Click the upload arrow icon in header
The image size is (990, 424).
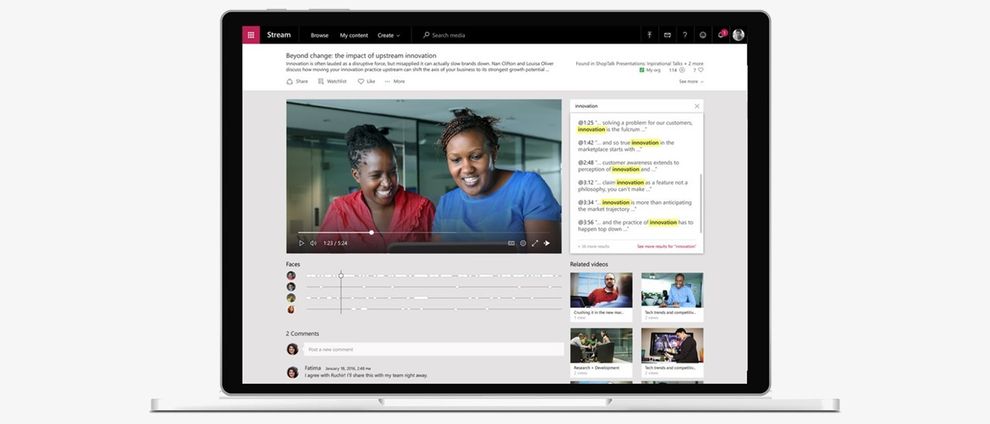649,35
